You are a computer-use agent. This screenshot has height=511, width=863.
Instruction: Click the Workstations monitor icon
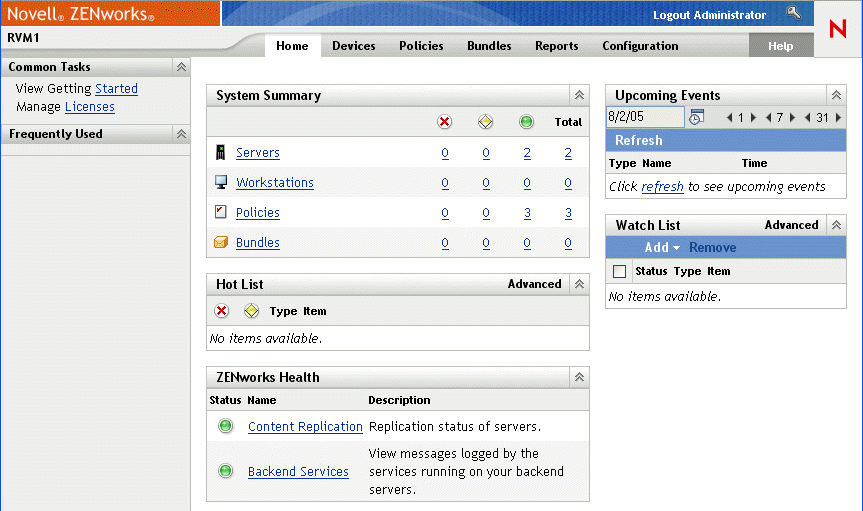point(221,182)
